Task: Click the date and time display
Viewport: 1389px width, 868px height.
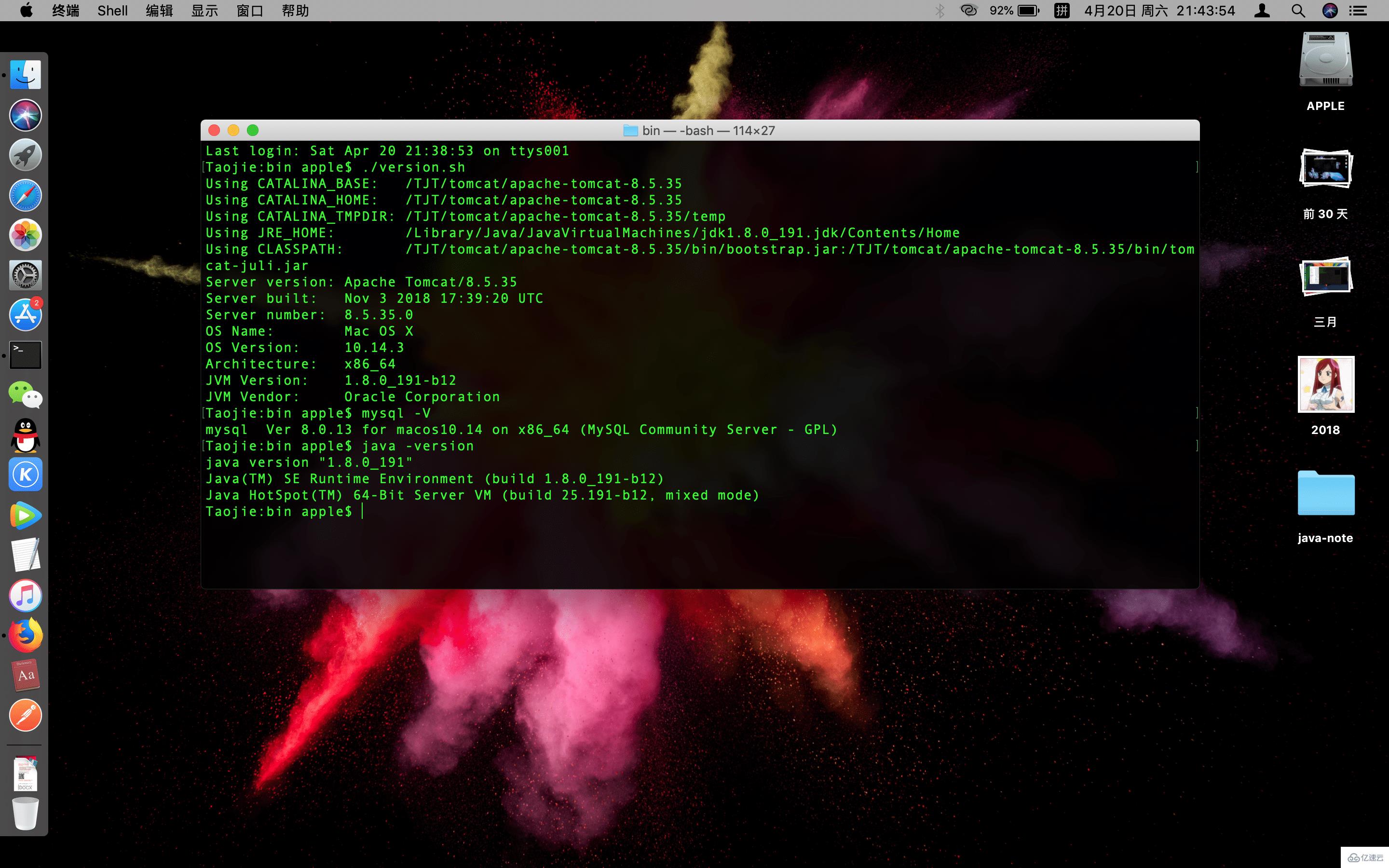Action: 1159,10
